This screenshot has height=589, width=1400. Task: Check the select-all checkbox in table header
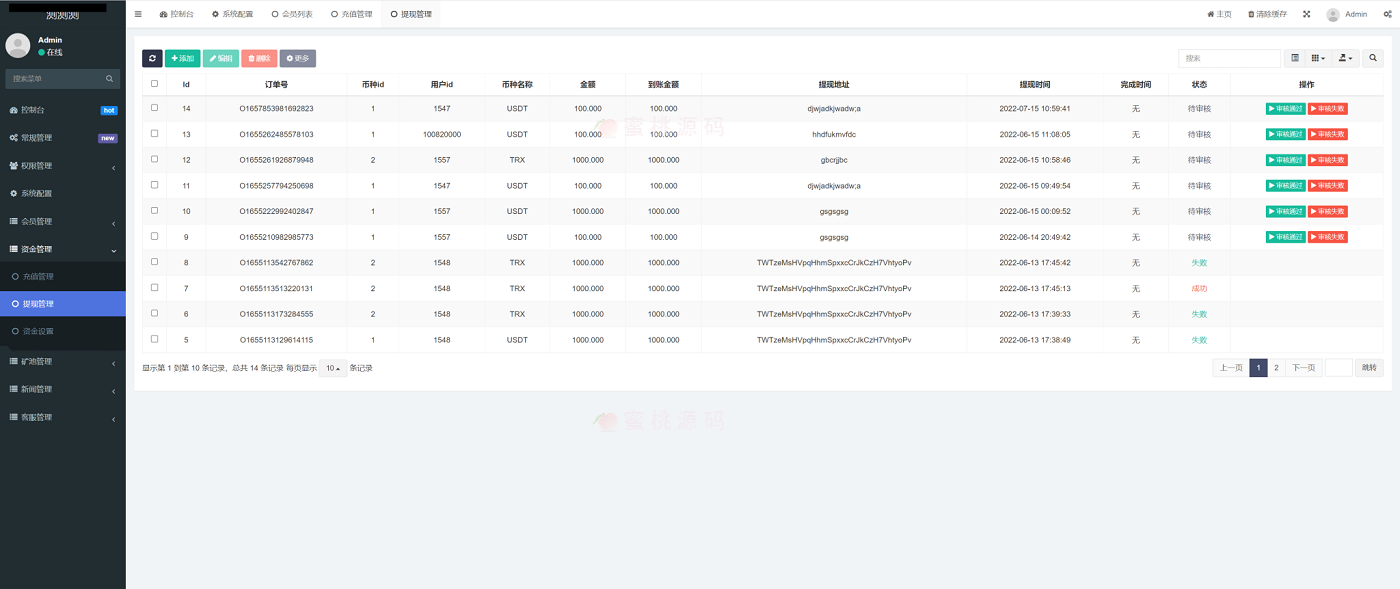tap(154, 83)
